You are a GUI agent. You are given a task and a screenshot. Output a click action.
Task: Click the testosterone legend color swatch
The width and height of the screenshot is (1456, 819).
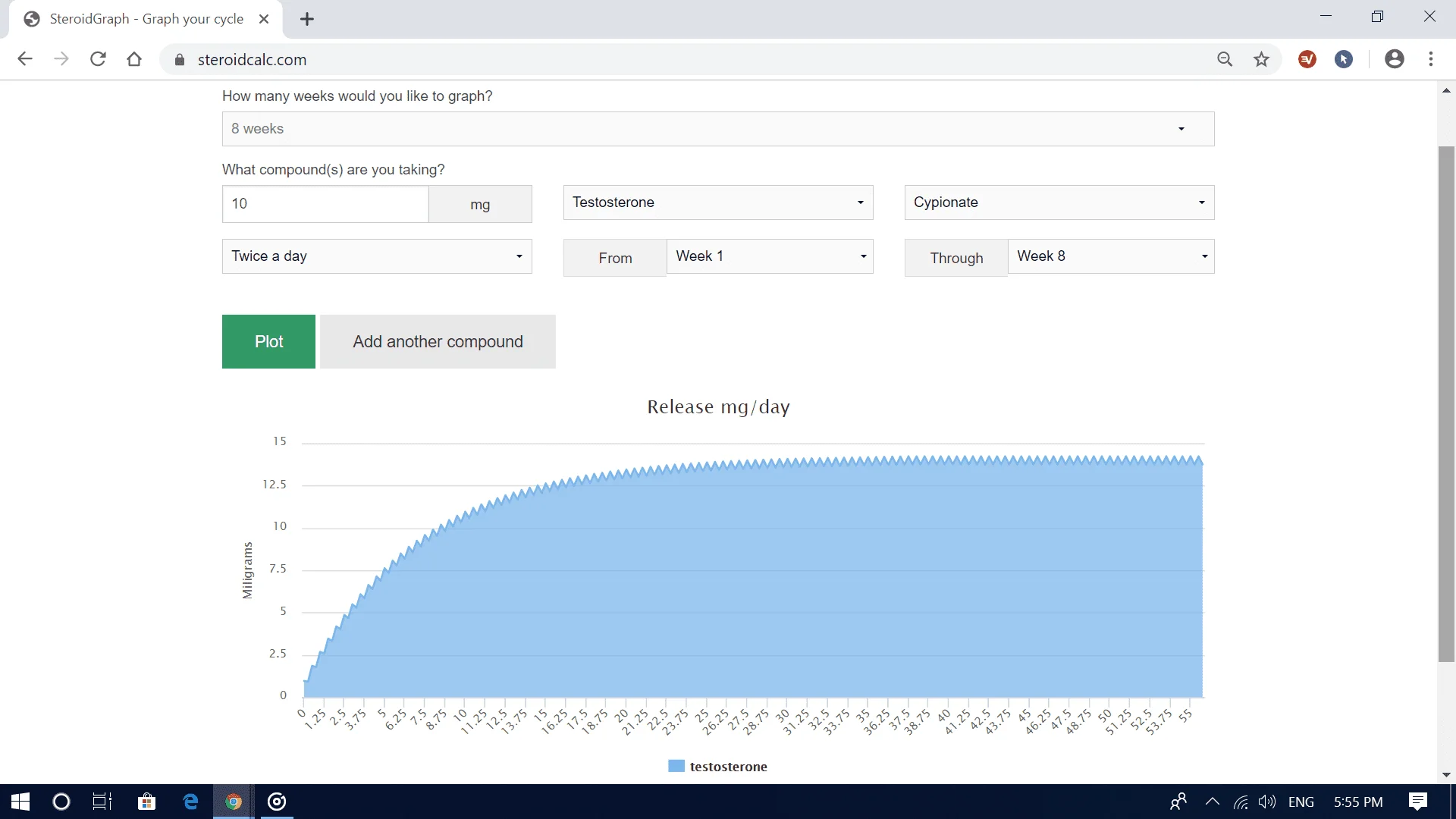(x=676, y=766)
